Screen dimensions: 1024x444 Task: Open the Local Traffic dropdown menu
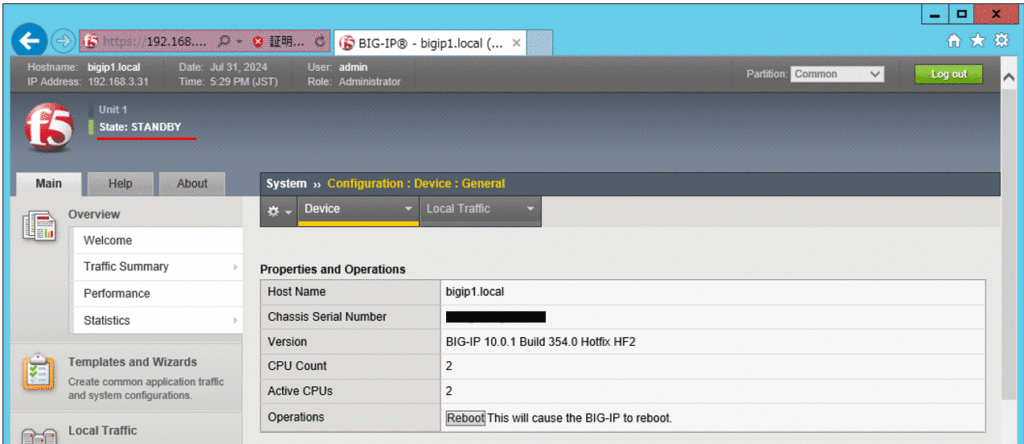(480, 210)
